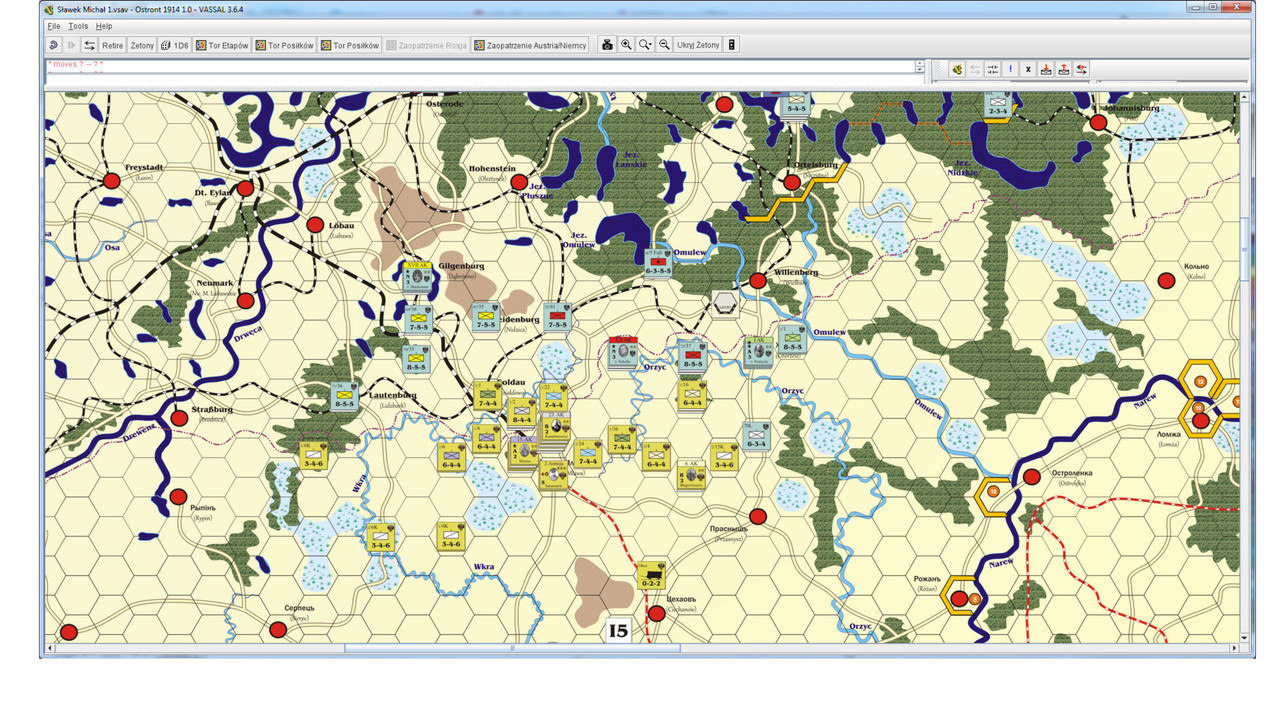The width and height of the screenshot is (1280, 710).
Task: Toggle Ukryj Żetony to hide counters
Action: pyautogui.click(x=698, y=45)
